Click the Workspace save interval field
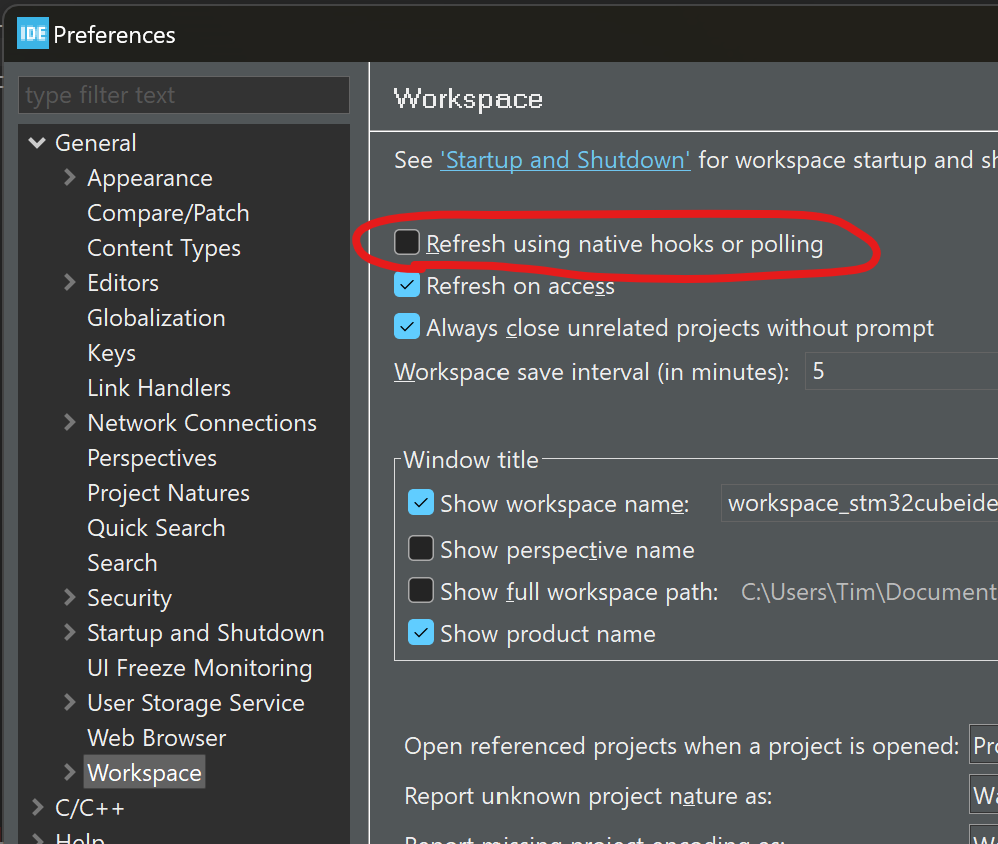Viewport: 998px width, 844px height. 900,372
